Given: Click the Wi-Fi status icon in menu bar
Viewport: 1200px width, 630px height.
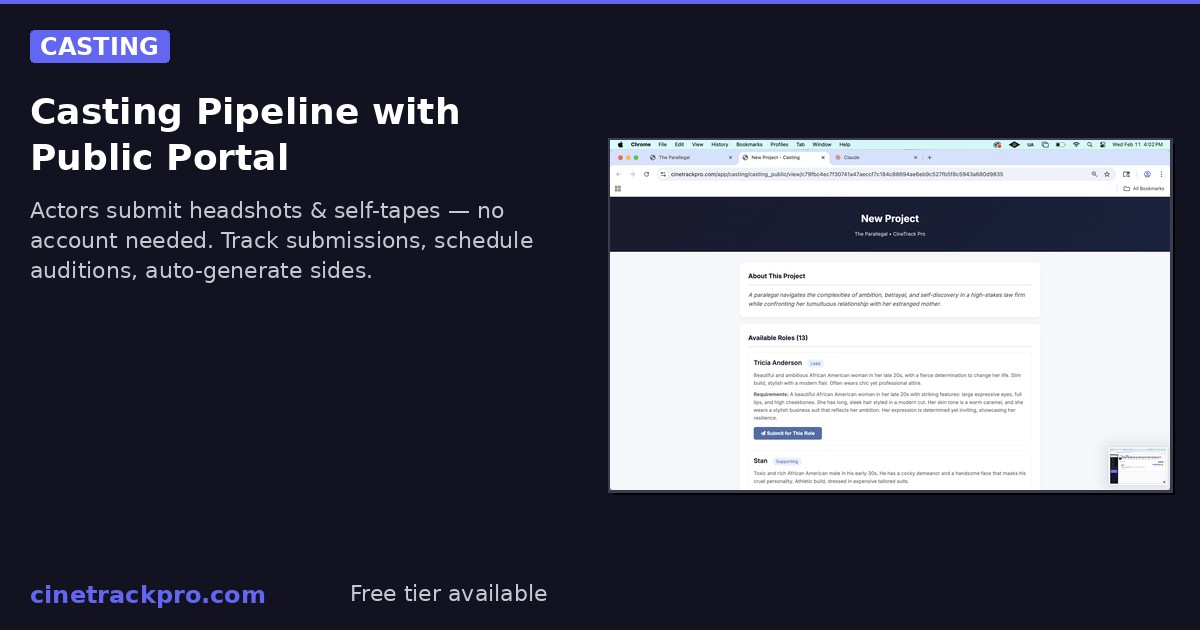Looking at the screenshot, I should (1076, 144).
